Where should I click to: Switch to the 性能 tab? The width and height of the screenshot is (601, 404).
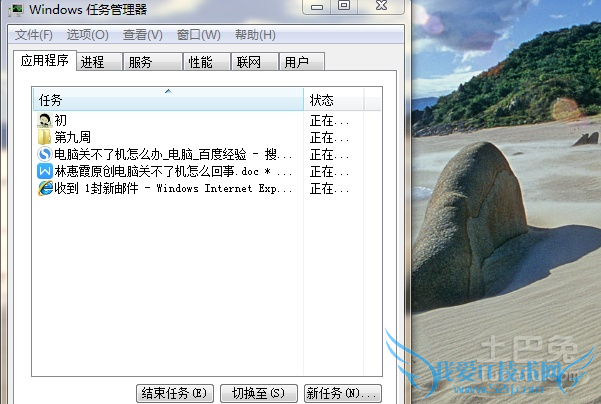click(207, 62)
